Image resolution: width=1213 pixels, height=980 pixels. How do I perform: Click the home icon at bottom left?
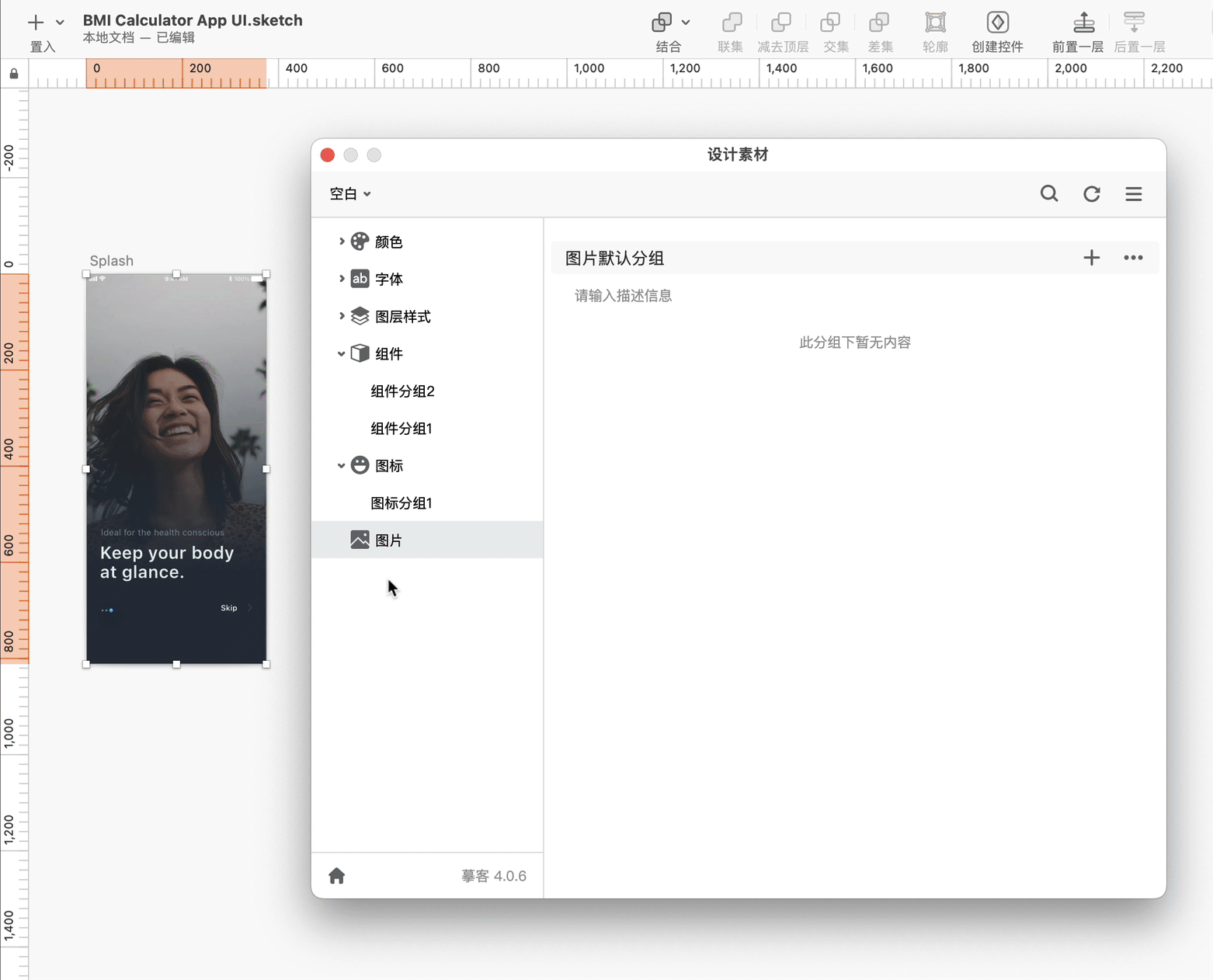[336, 876]
